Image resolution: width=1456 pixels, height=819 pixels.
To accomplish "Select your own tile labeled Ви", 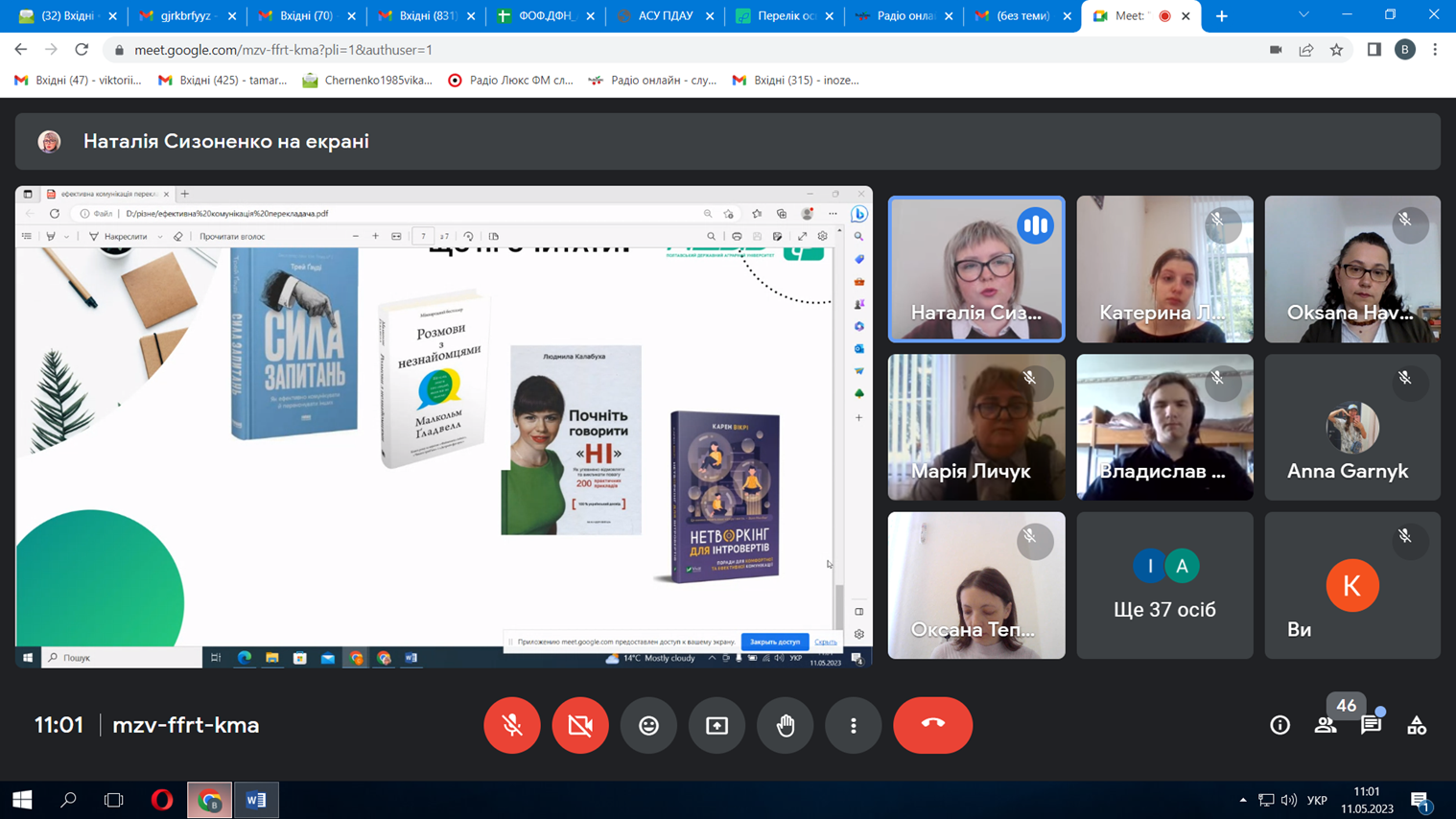I will [x=1352, y=585].
